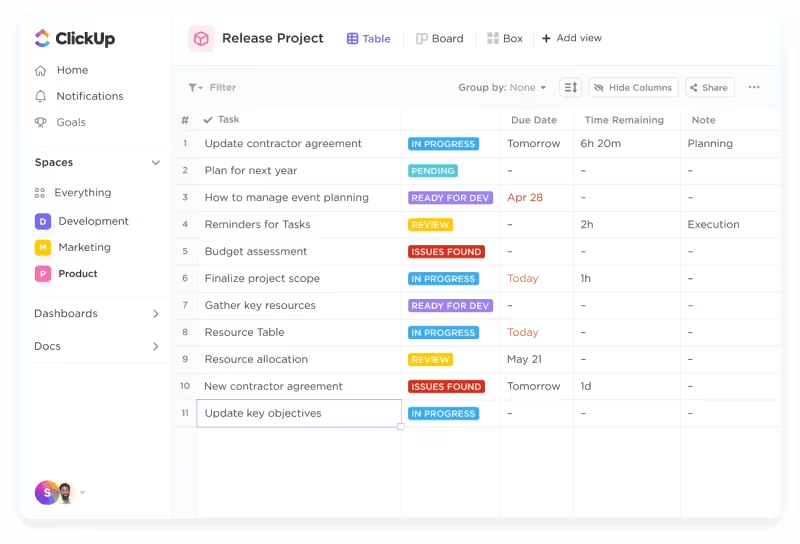Select the task Reminders for Tasks
Viewport: 800px width, 544px height.
pyautogui.click(x=257, y=225)
